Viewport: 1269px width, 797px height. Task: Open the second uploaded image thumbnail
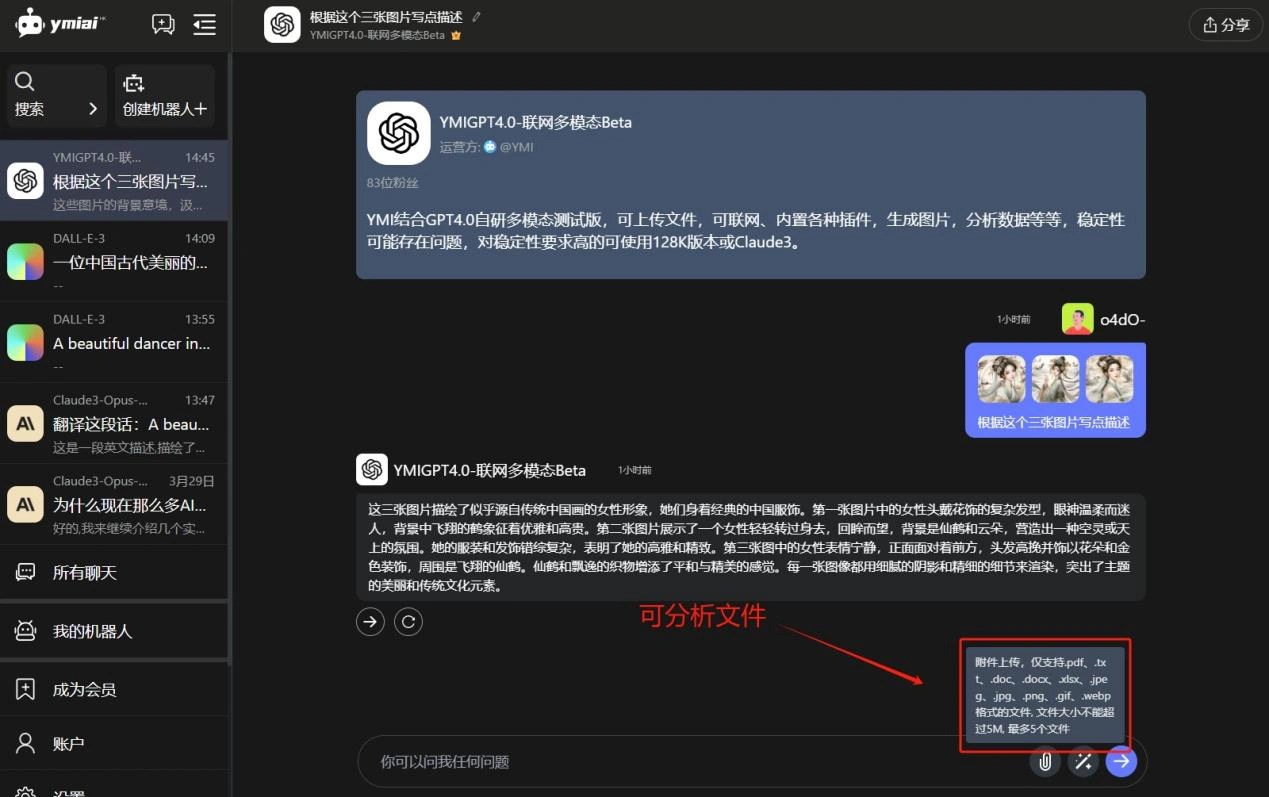[1056, 379]
